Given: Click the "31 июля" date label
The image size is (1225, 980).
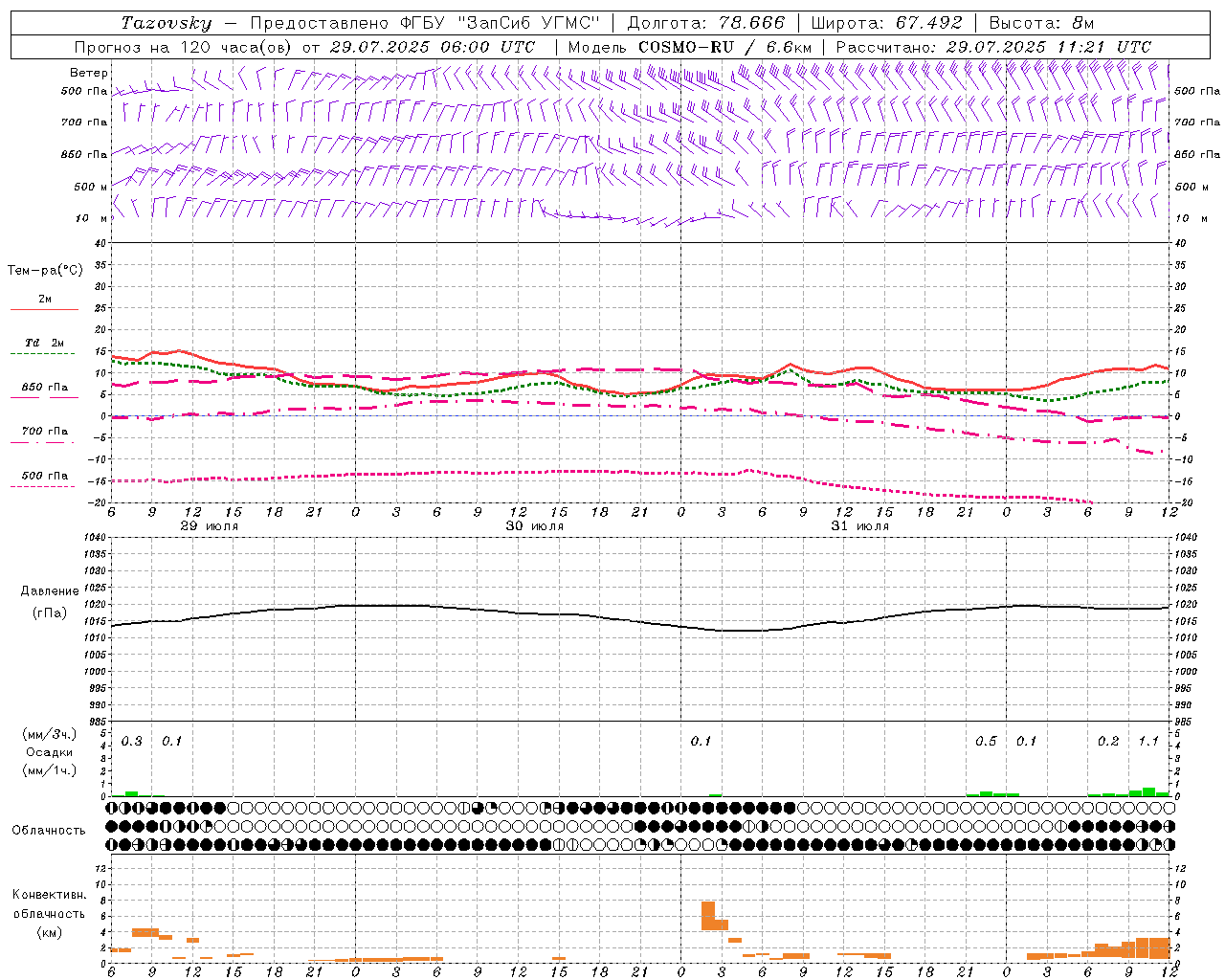Looking at the screenshot, I should click(x=860, y=526).
